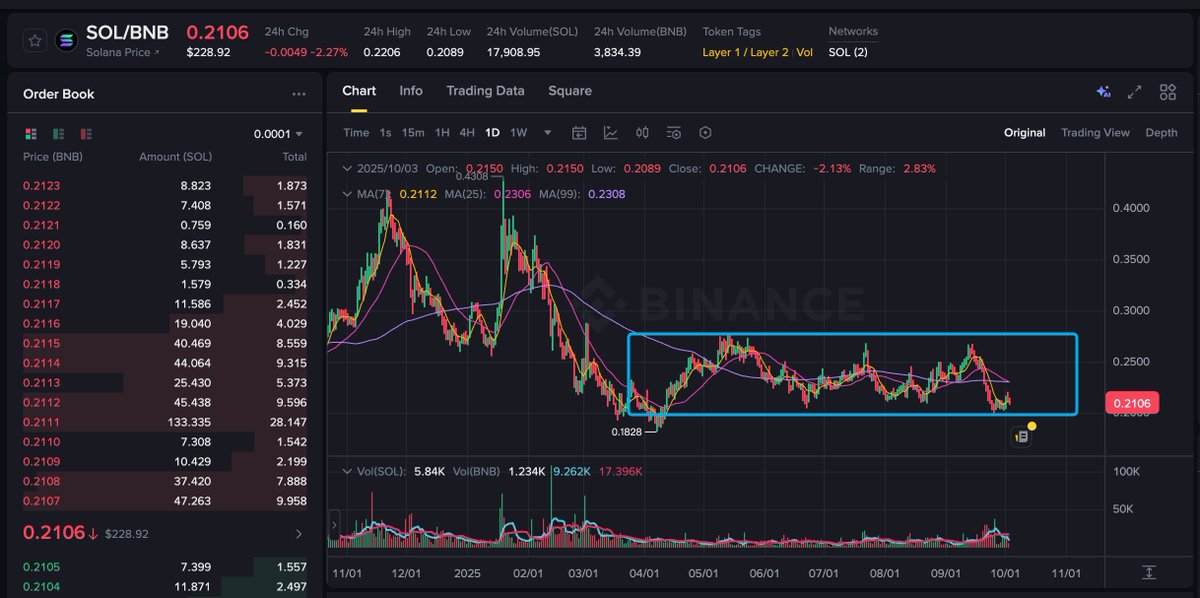
Task: Click the red down arrow beside 0.2106
Action: coord(93,534)
